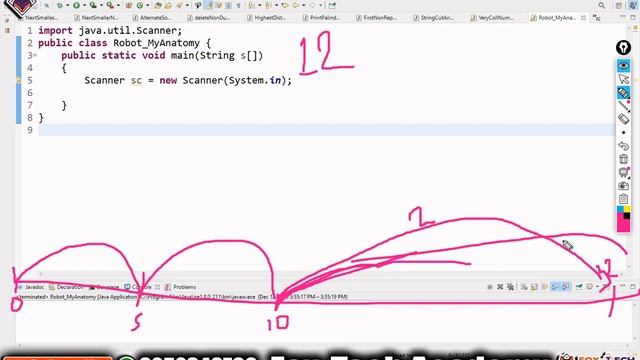The width and height of the screenshot is (640, 360).
Task: Click the New Java Package icon
Action: 129,5
